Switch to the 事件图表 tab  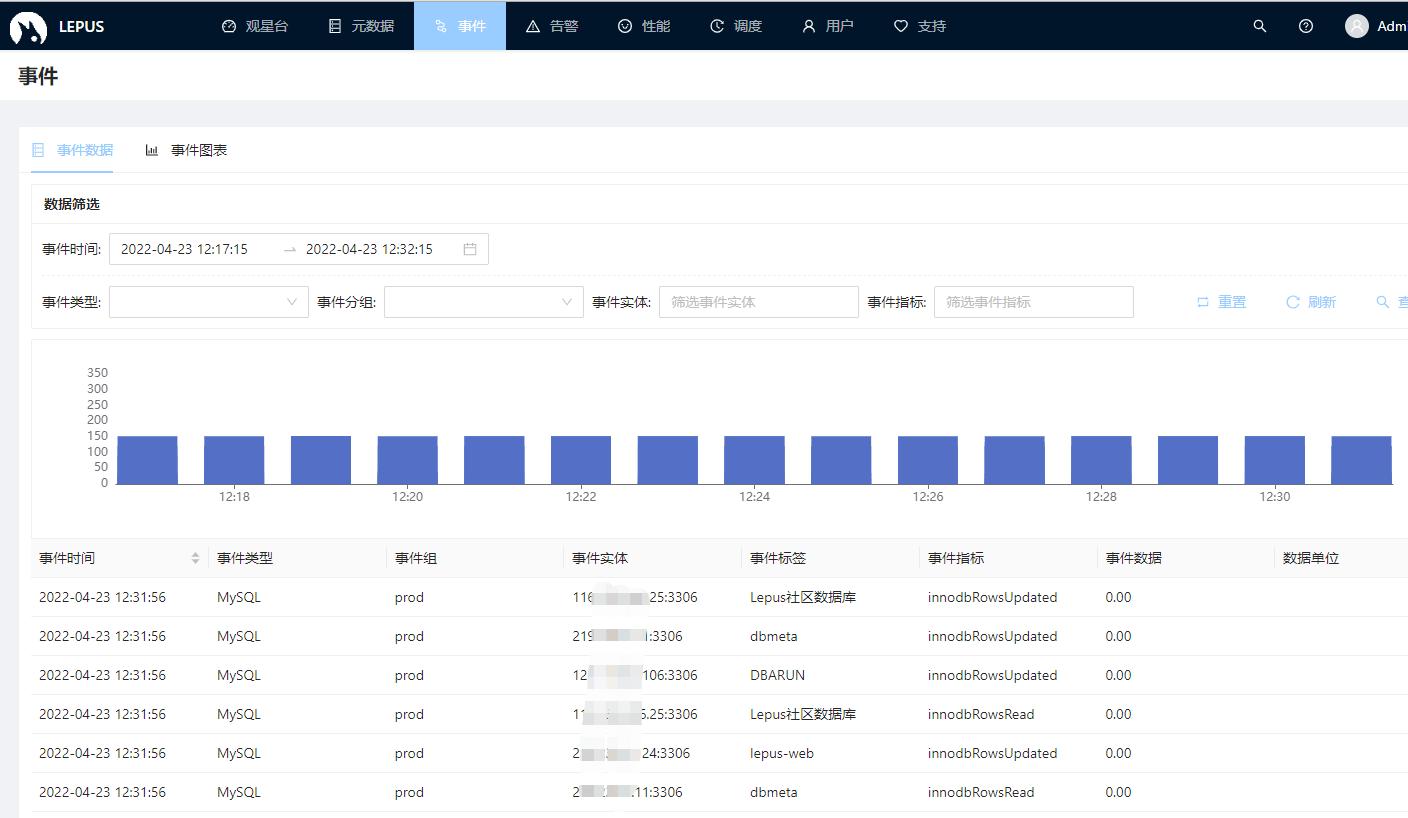point(186,150)
